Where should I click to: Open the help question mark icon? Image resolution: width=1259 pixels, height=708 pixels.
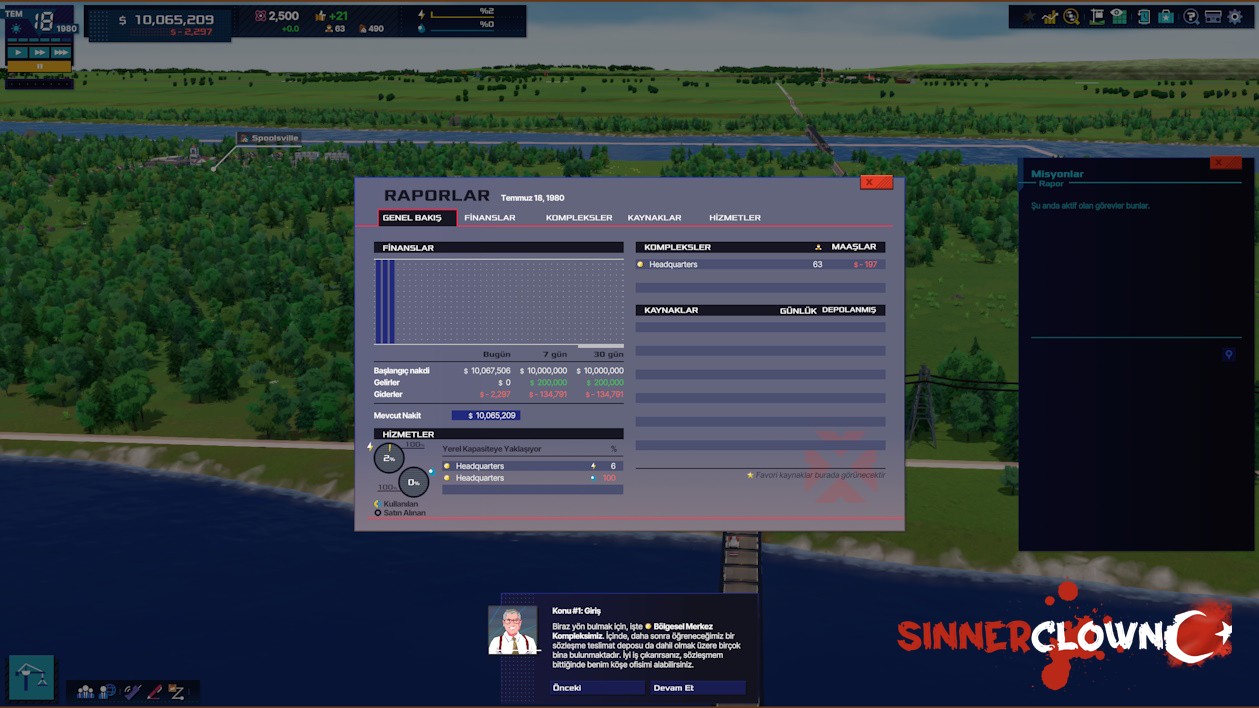click(x=1190, y=17)
